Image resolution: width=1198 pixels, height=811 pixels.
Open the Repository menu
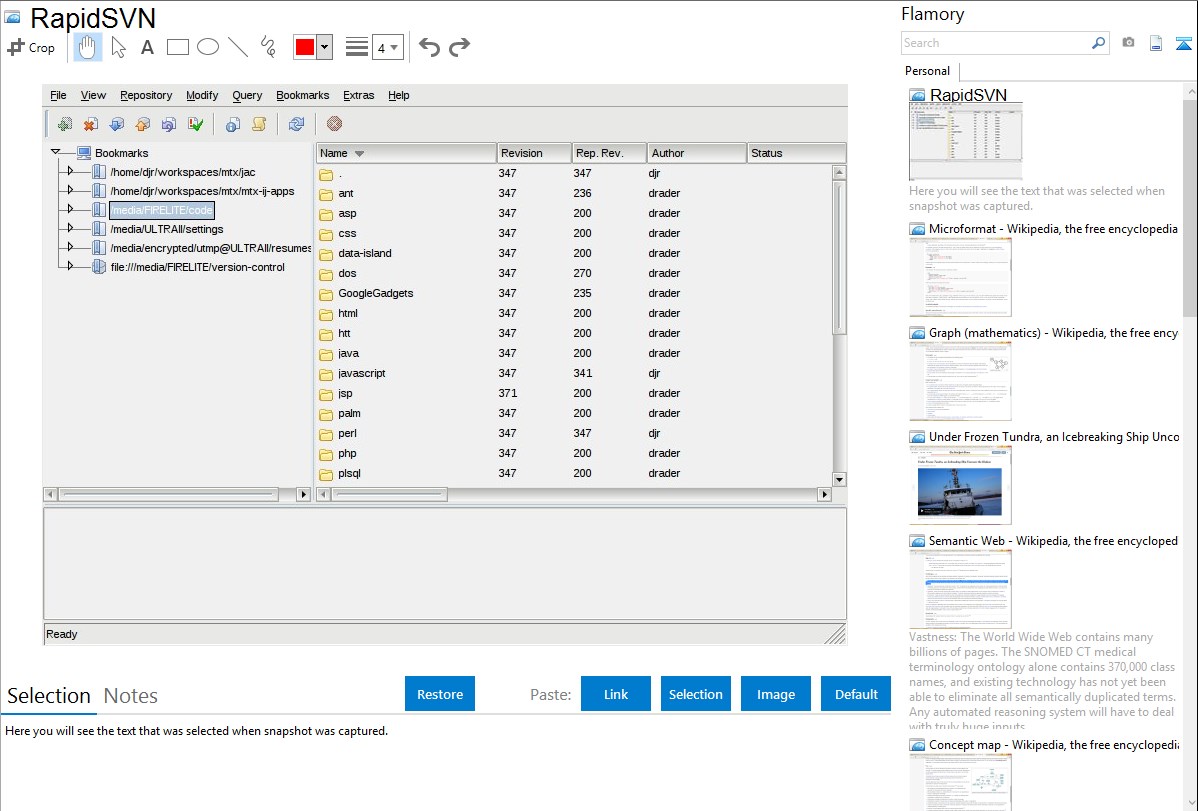[x=146, y=96]
